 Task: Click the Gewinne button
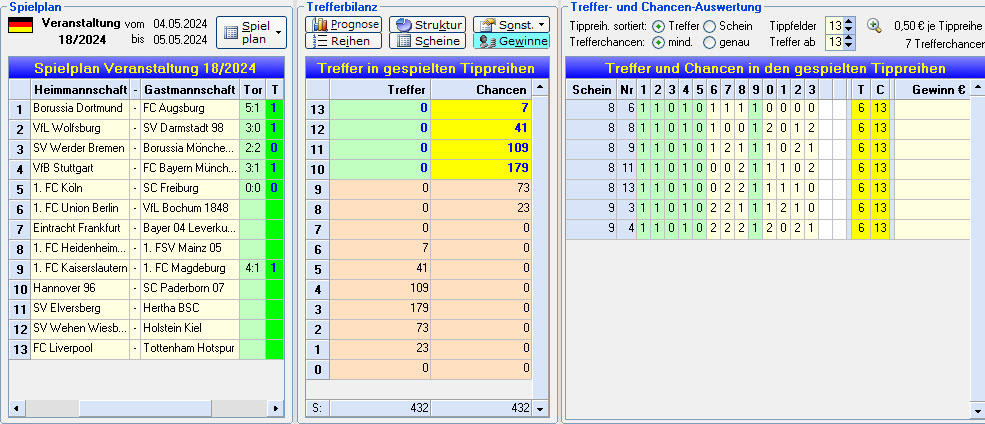click(511, 41)
